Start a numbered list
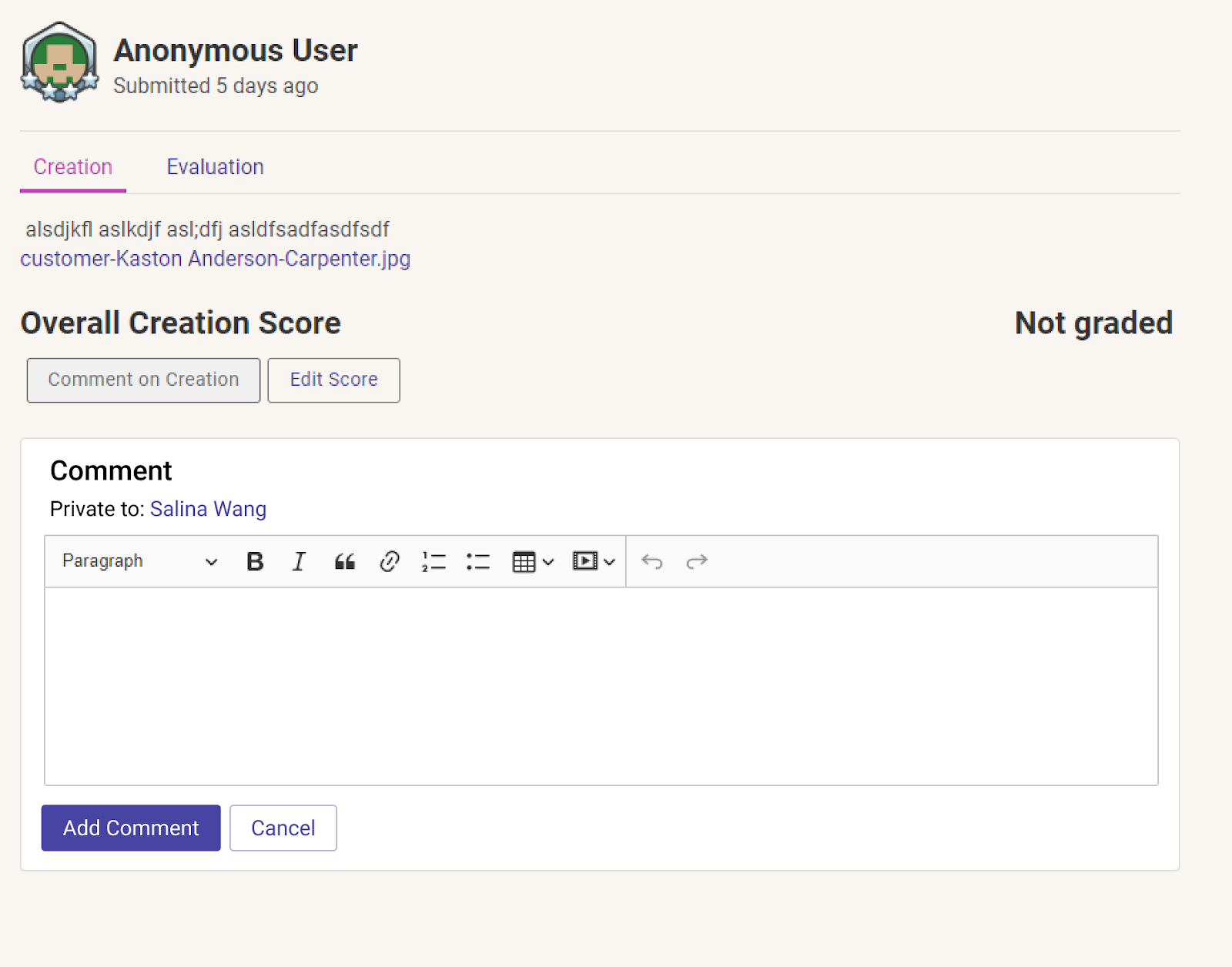This screenshot has width=1232, height=967. 434,562
